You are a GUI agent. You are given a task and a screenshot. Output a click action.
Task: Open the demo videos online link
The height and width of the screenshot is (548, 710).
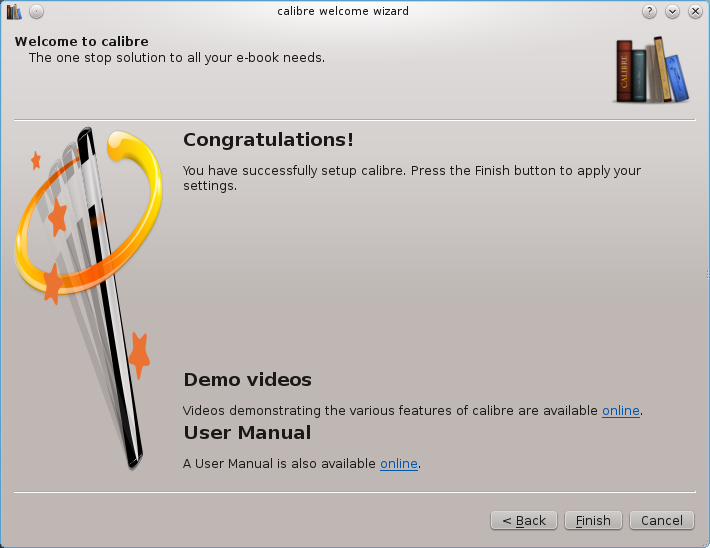pos(620,410)
